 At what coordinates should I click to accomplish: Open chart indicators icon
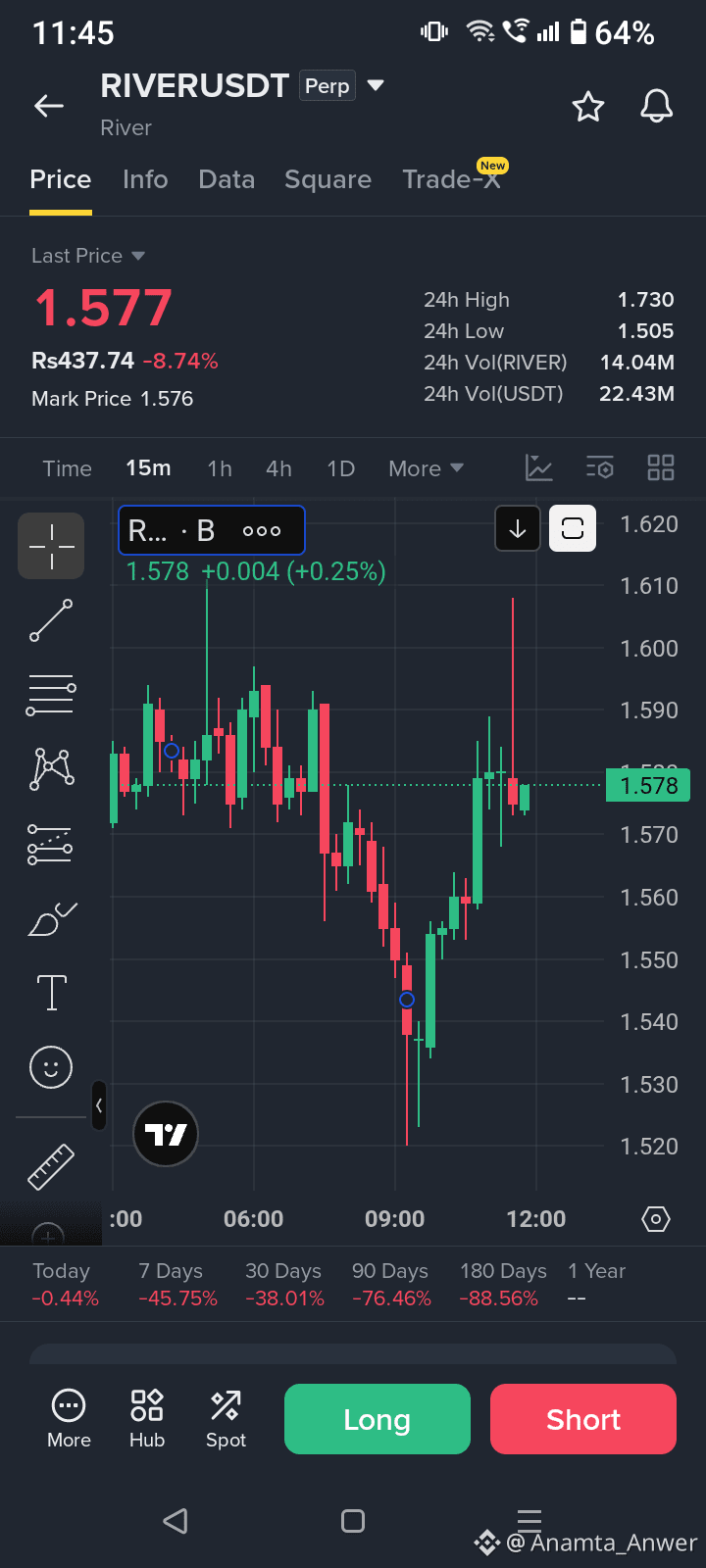pos(539,468)
